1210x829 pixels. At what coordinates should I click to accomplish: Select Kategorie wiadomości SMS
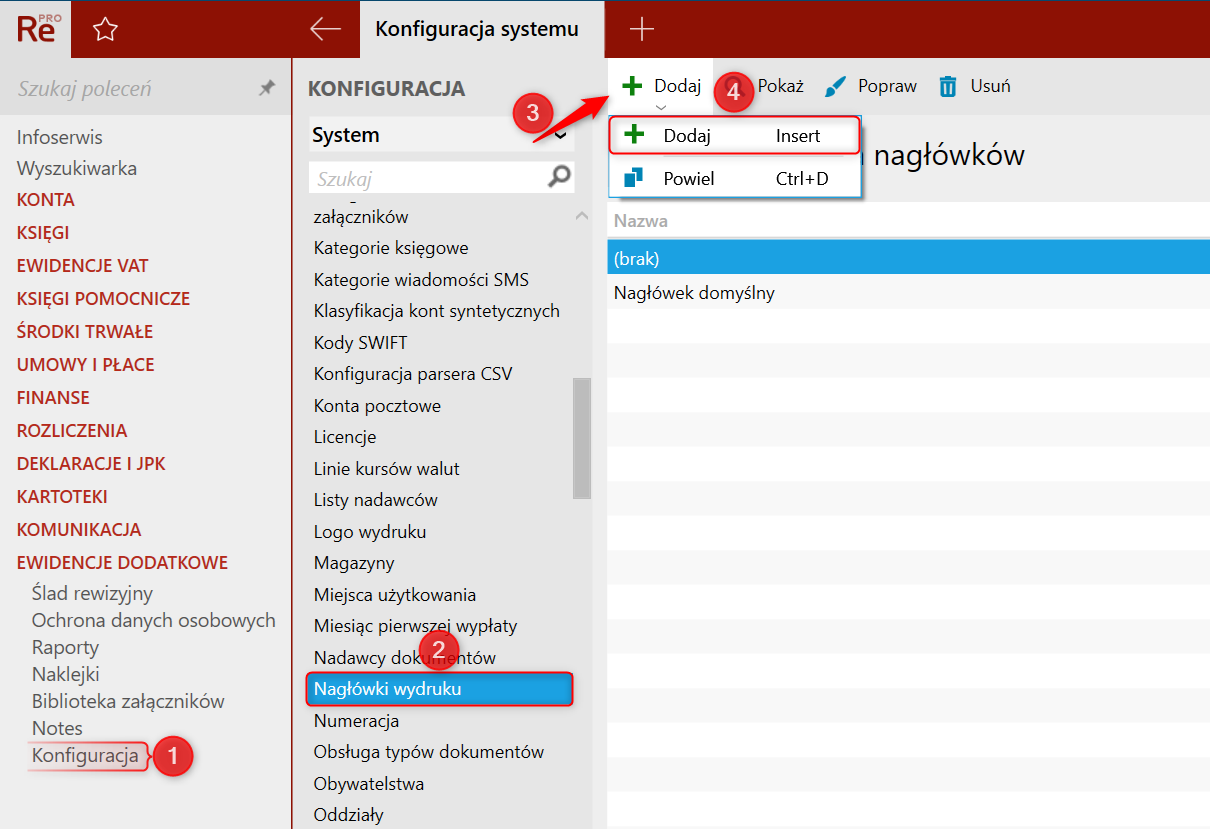click(x=421, y=280)
